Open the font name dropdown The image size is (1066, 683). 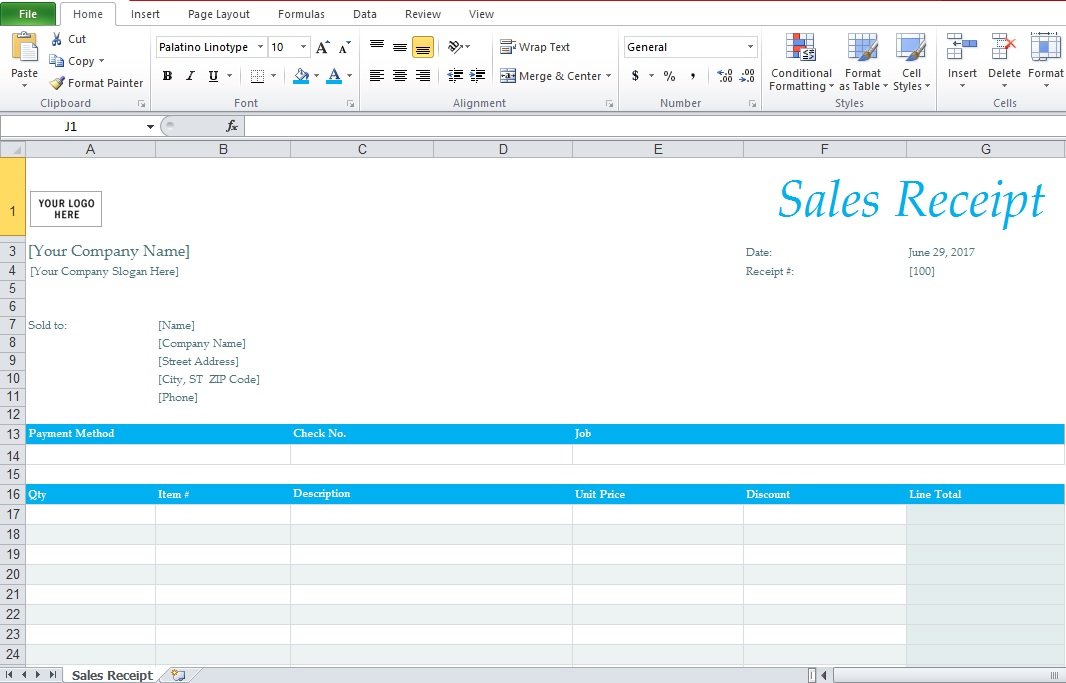pos(260,47)
